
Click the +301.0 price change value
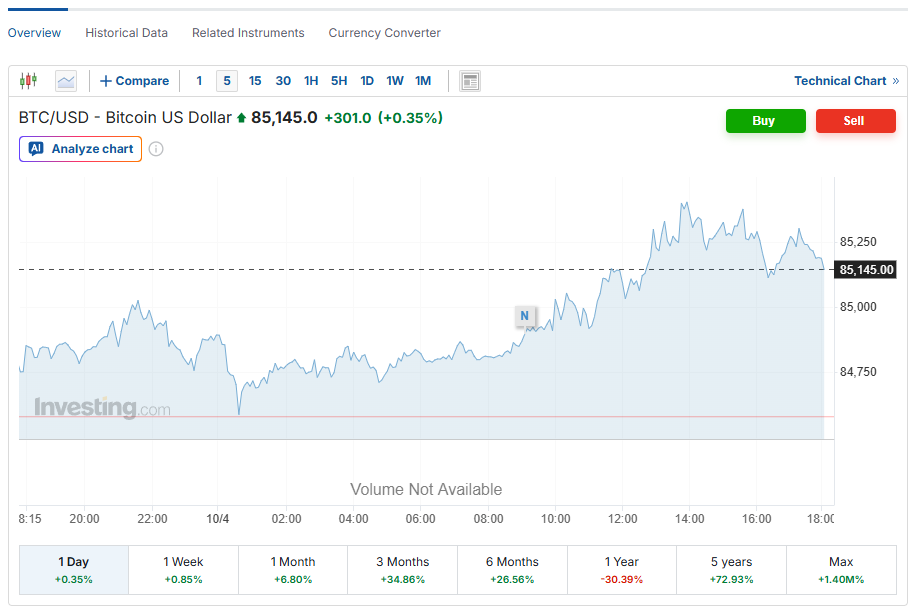[x=348, y=118]
